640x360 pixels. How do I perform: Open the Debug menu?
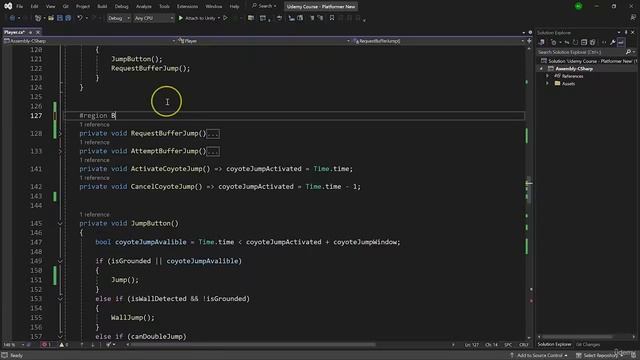coord(121,6)
